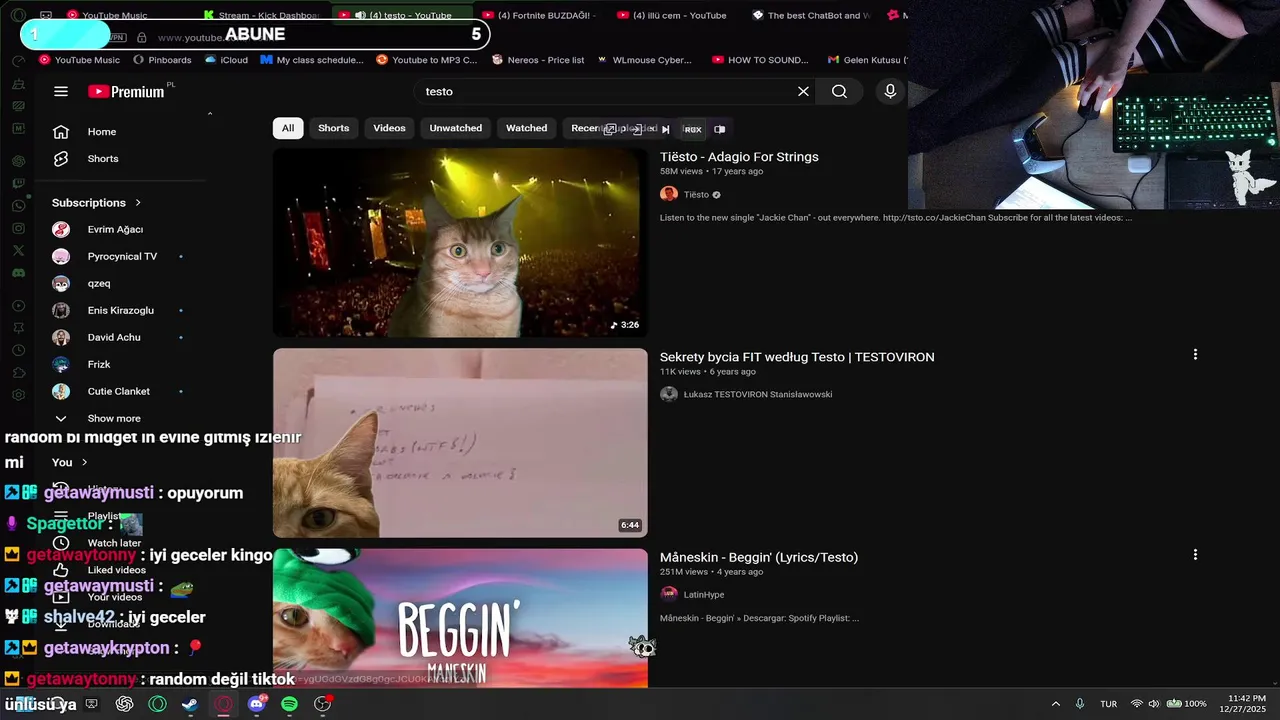Open Discord from the taskbar
This screenshot has width=1280, height=720.
[x=256, y=704]
